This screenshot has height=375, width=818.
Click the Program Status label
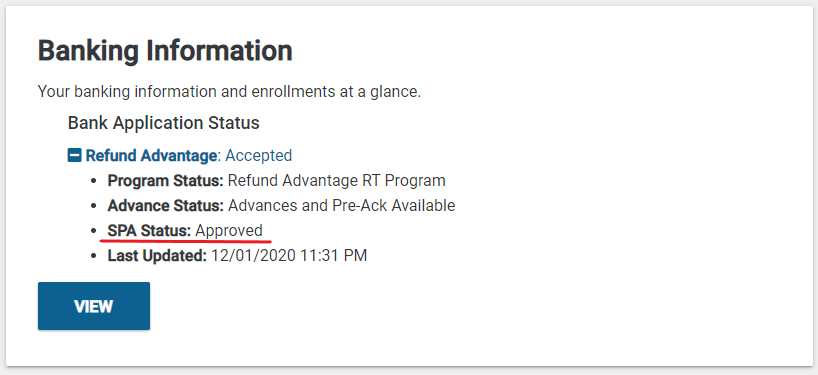[165, 181]
